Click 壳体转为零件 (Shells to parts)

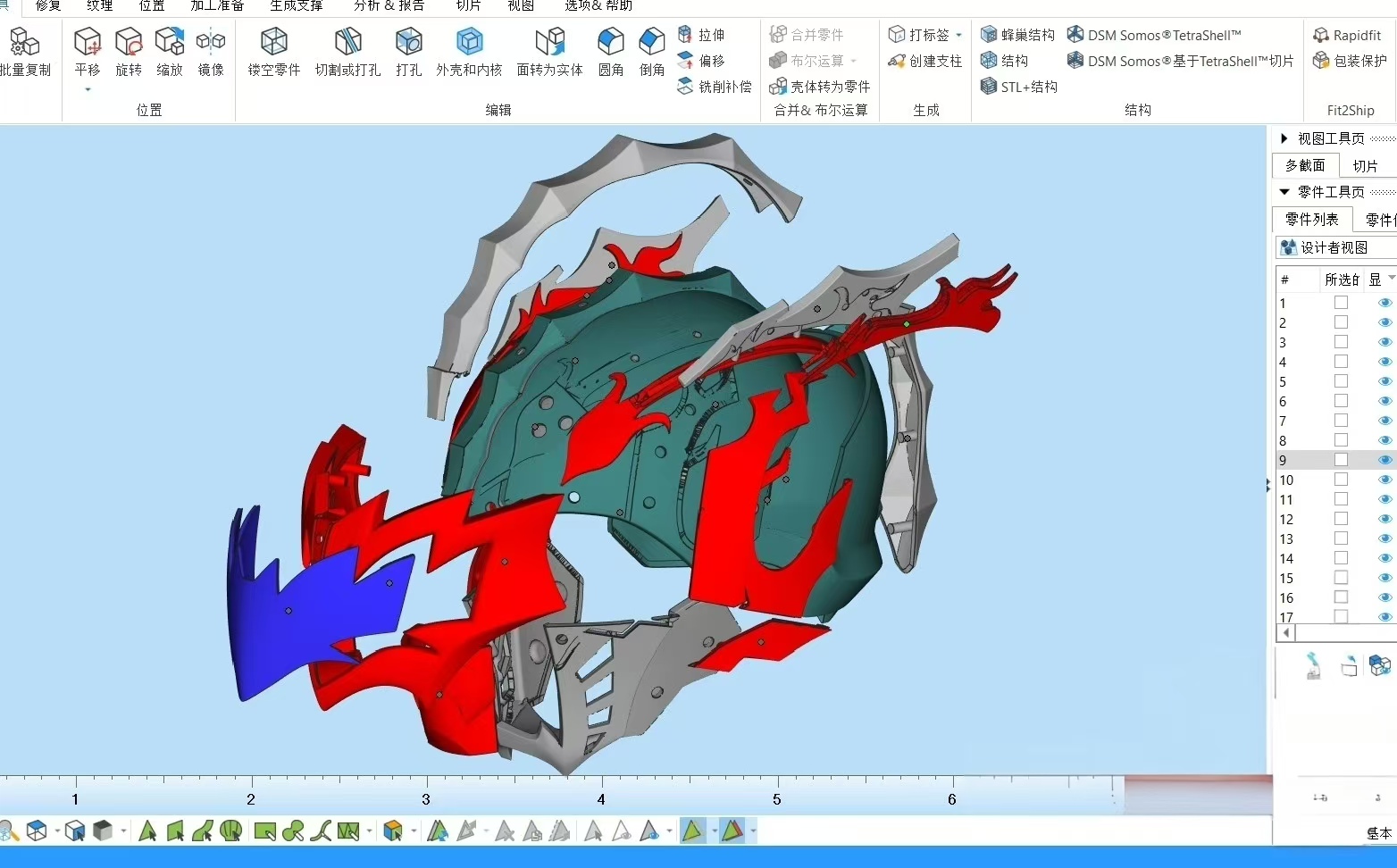tap(820, 87)
